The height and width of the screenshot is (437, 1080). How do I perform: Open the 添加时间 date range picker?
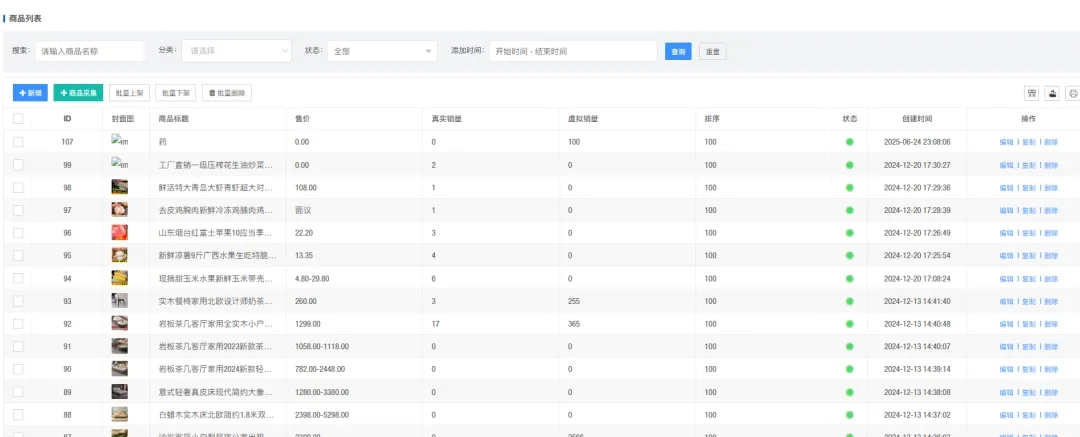point(571,51)
